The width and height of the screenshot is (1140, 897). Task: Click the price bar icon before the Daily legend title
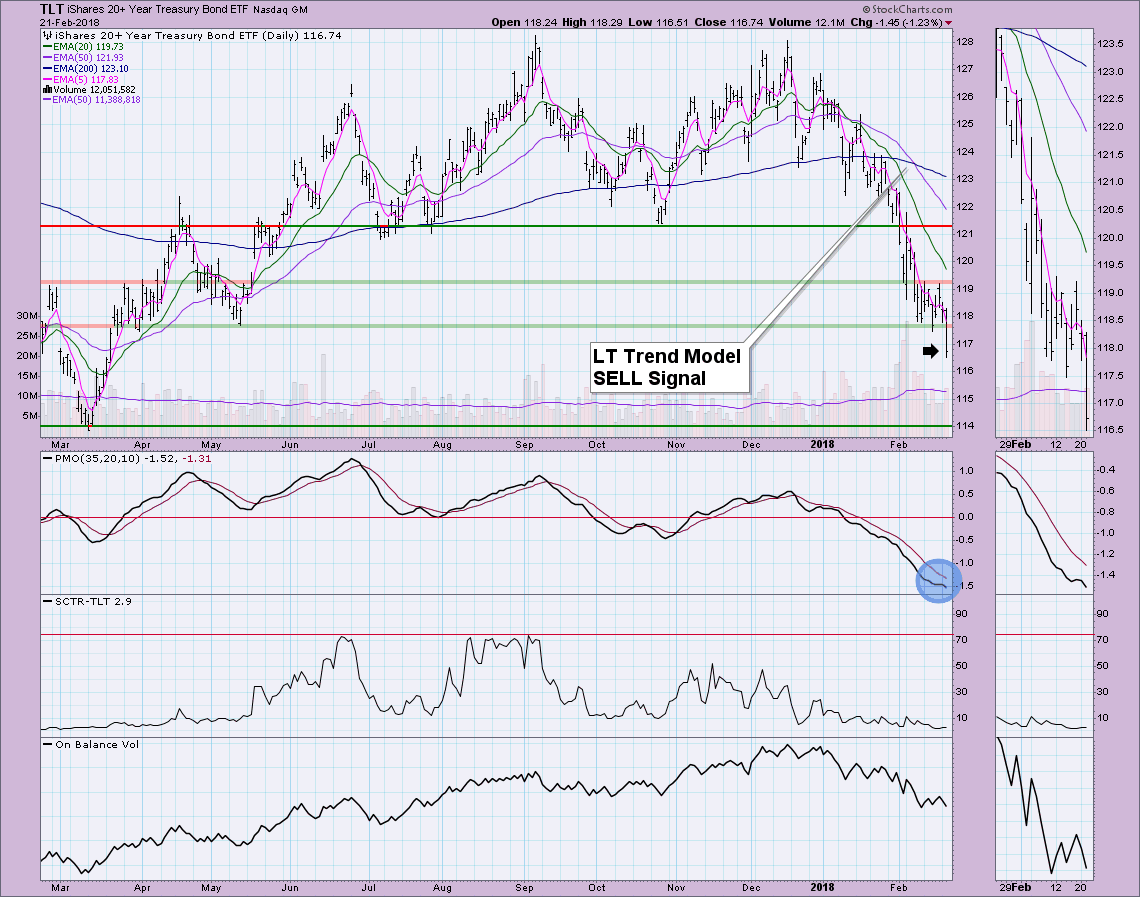point(48,35)
